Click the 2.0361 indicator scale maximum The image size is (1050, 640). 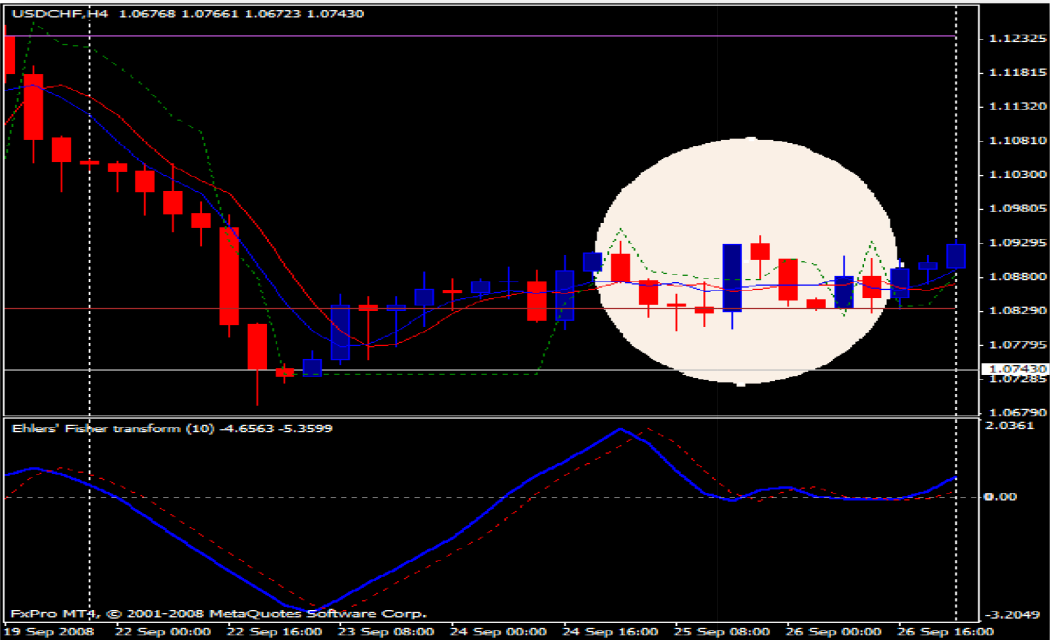[x=1012, y=425]
